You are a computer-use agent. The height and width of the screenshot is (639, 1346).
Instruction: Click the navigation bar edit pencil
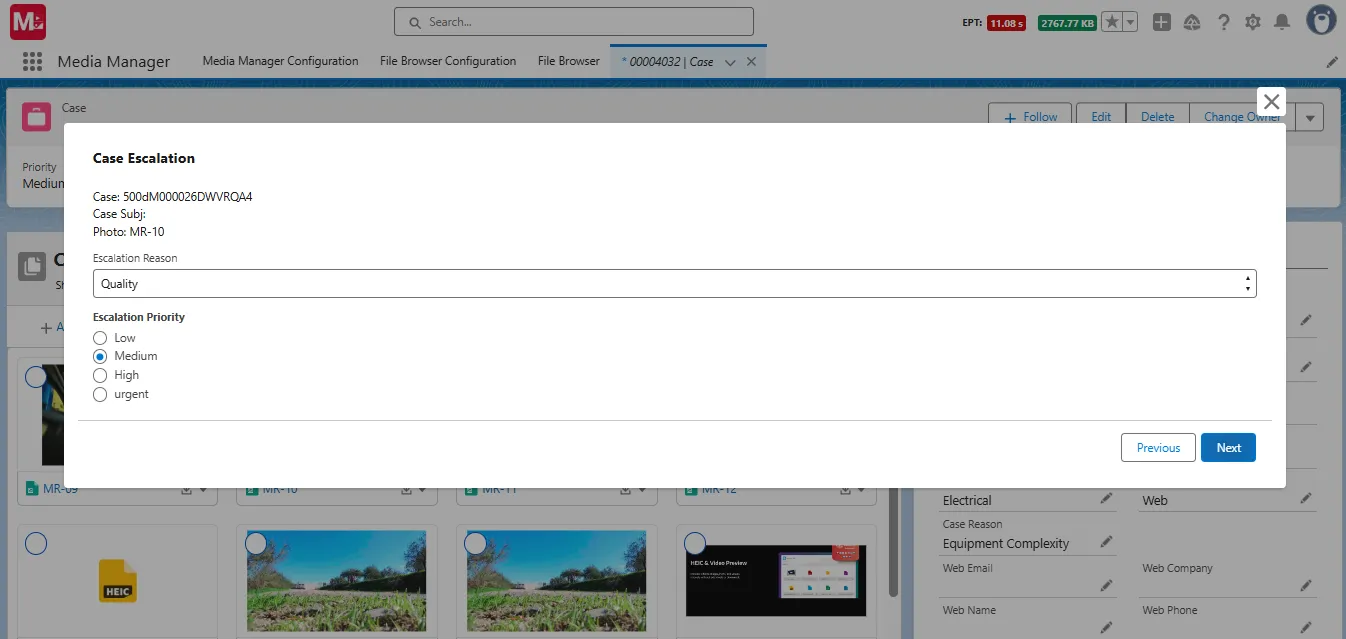1332,62
